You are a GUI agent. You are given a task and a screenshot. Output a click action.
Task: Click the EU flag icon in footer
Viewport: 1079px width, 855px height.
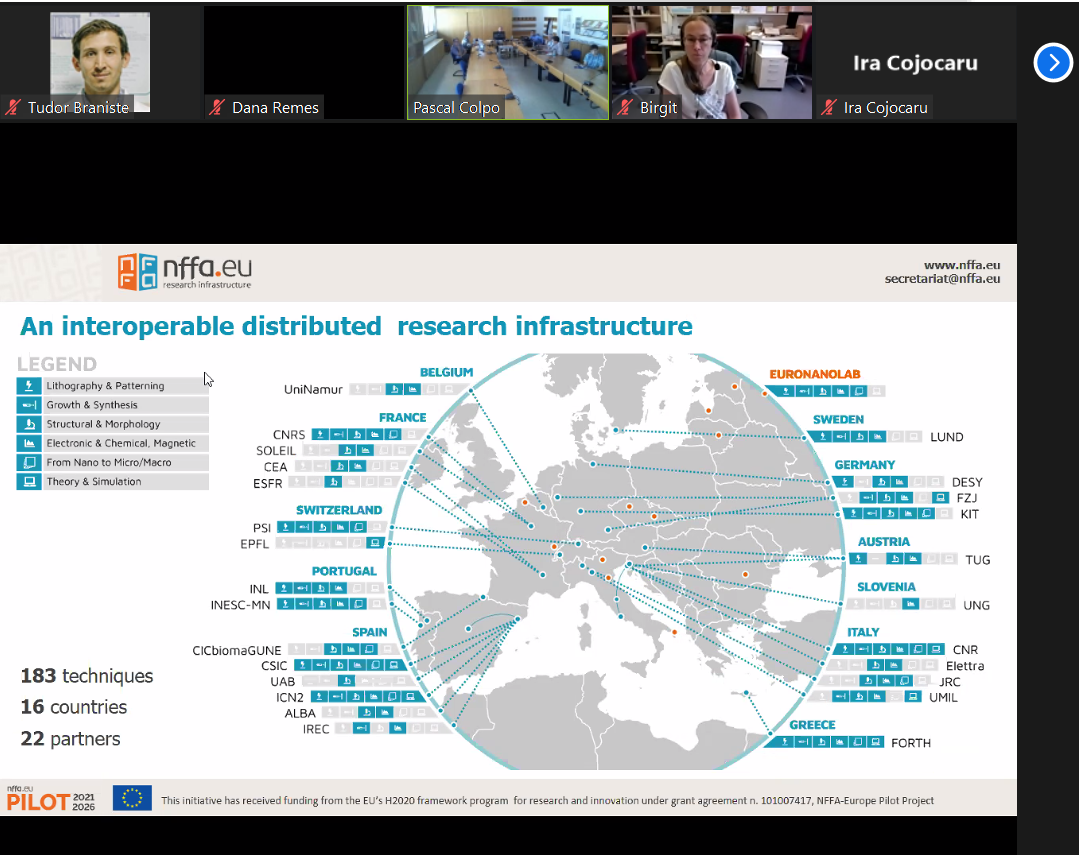(132, 798)
